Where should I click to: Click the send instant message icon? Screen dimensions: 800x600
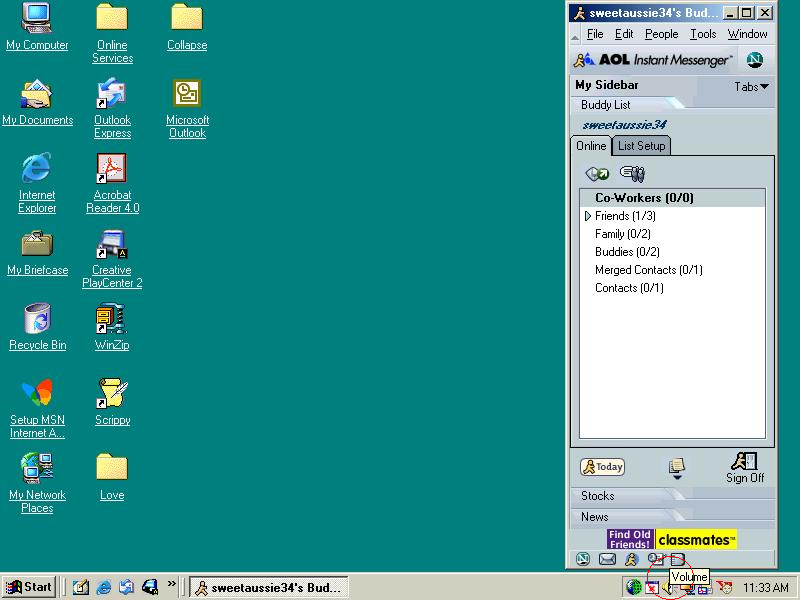coord(597,174)
